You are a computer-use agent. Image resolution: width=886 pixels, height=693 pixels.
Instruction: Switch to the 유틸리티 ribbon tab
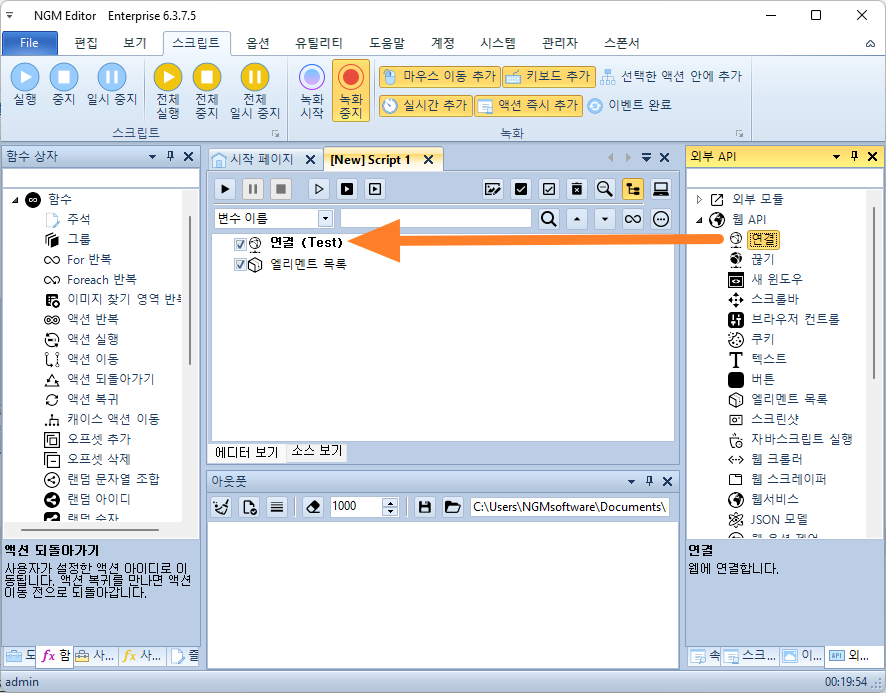pos(319,43)
